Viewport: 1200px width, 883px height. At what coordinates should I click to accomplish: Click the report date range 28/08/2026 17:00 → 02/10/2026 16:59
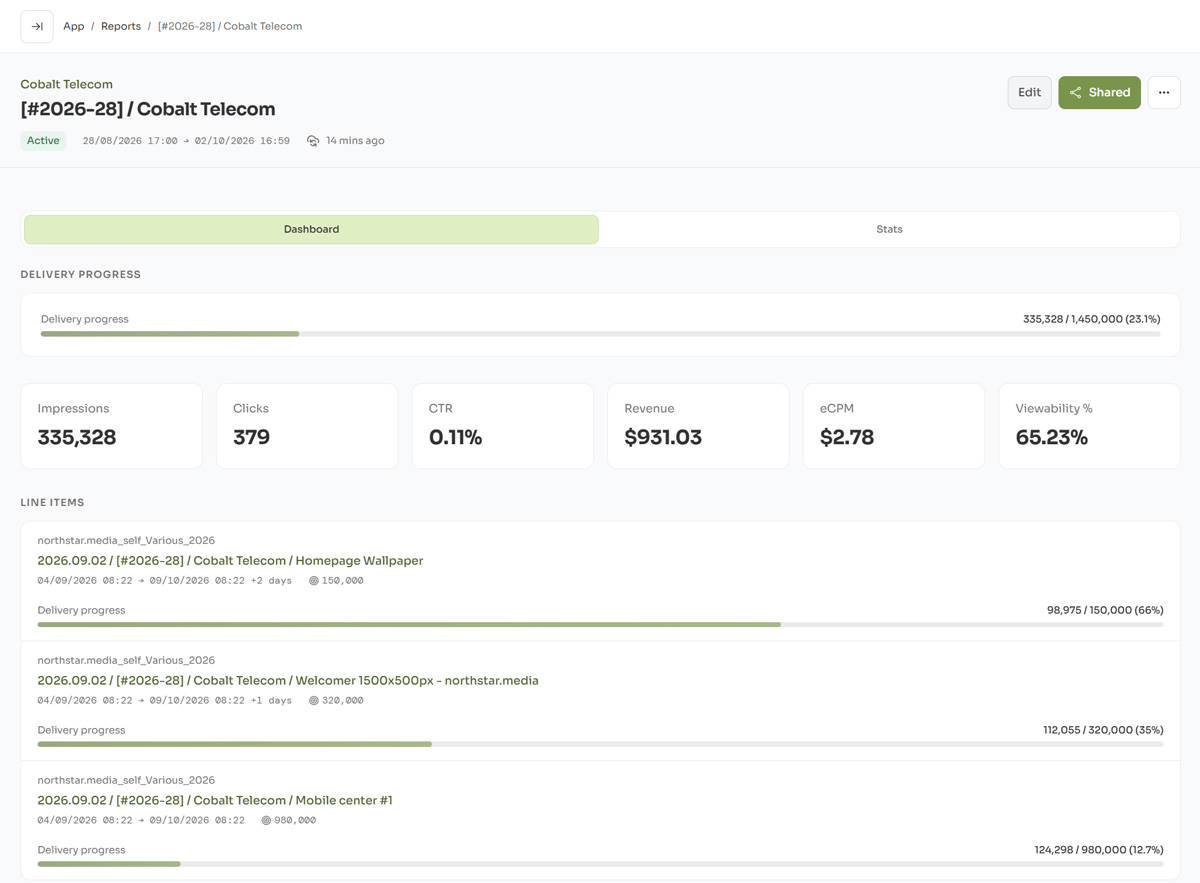(x=186, y=141)
